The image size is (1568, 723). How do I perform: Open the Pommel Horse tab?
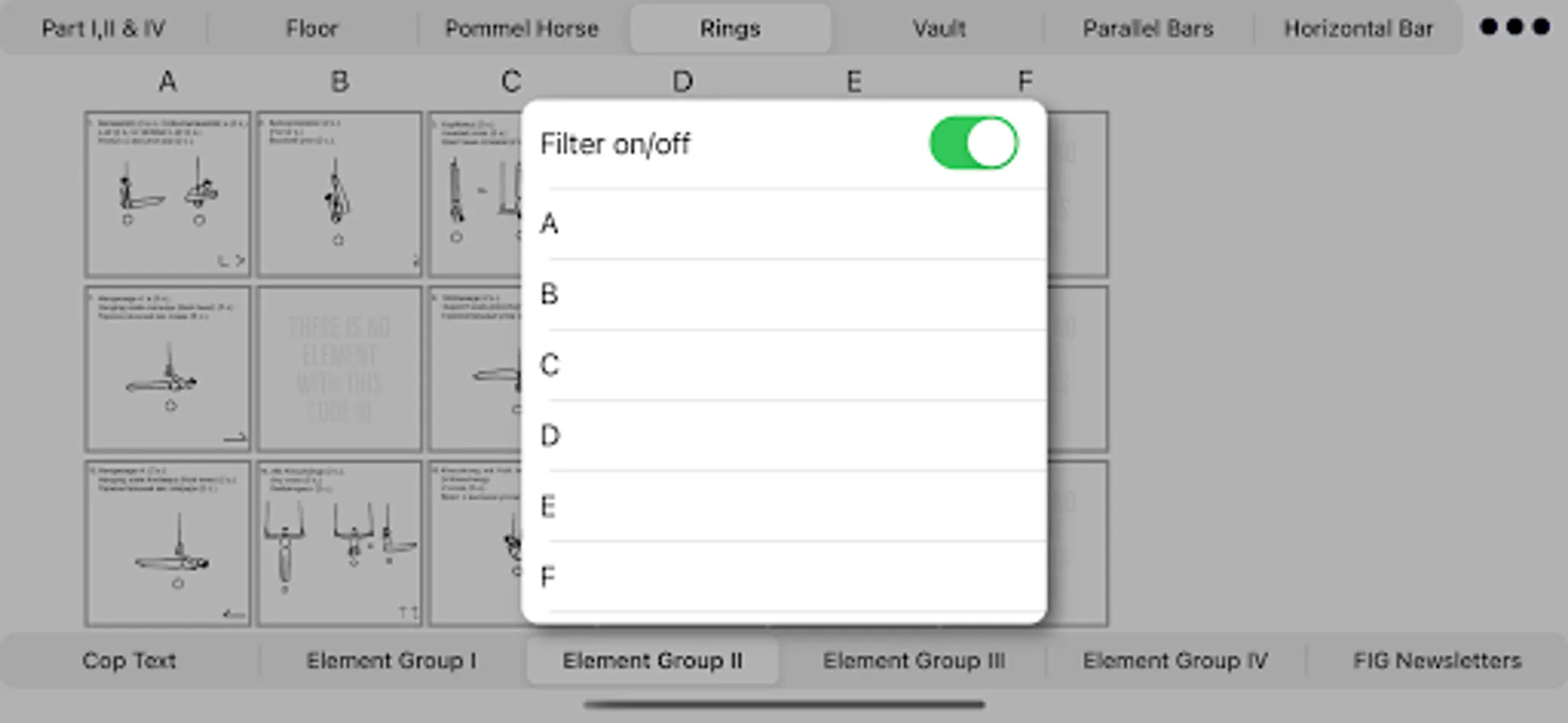(522, 29)
